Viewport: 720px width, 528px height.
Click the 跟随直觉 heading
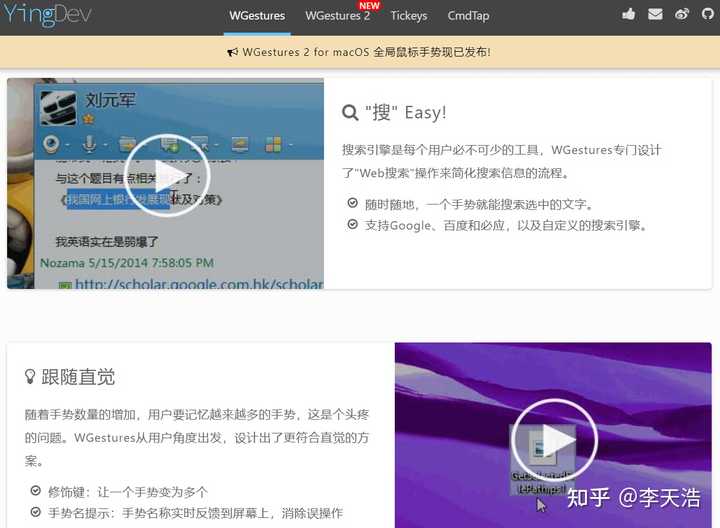[x=78, y=376]
